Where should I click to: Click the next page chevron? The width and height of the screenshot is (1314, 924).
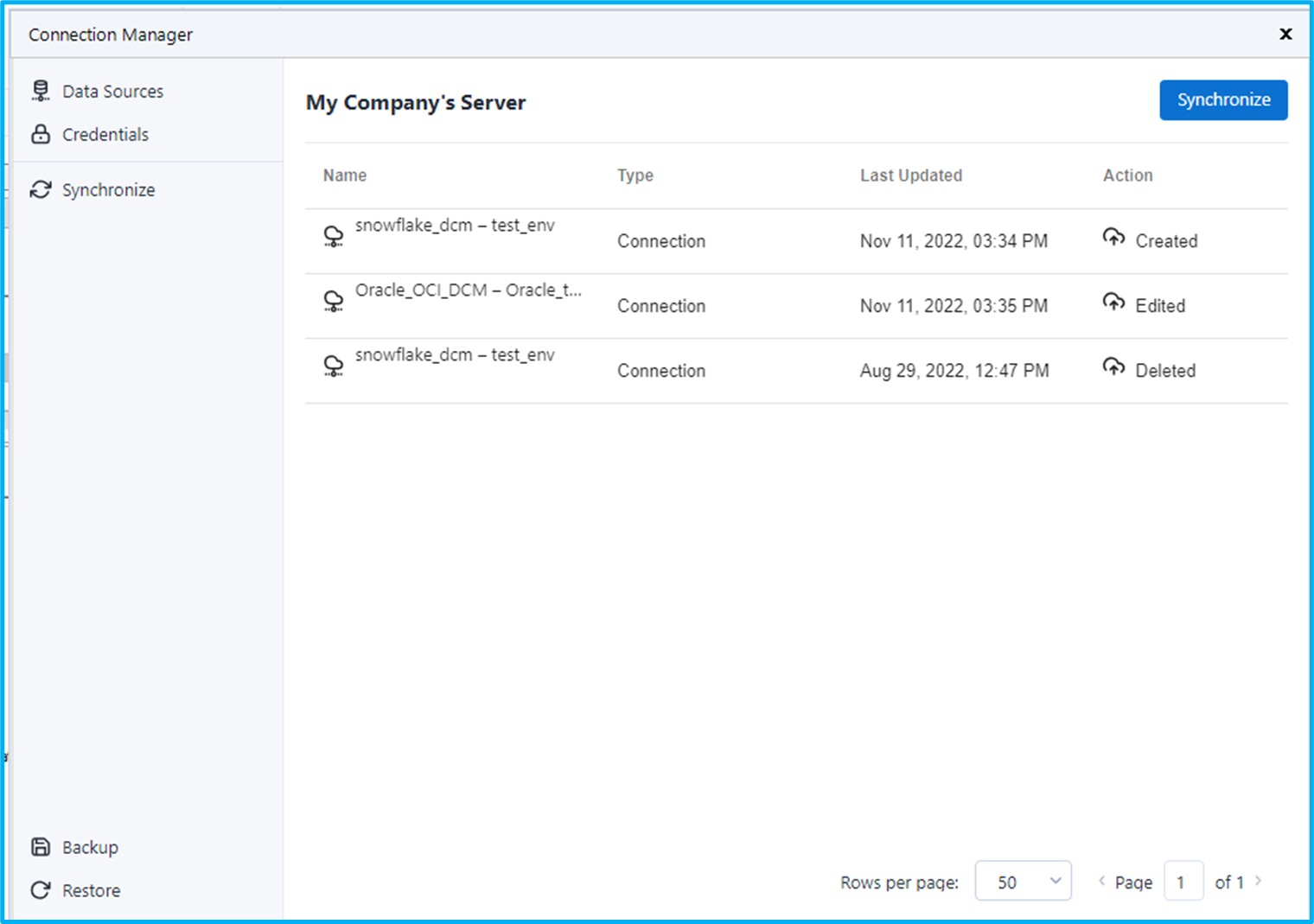point(1259,880)
